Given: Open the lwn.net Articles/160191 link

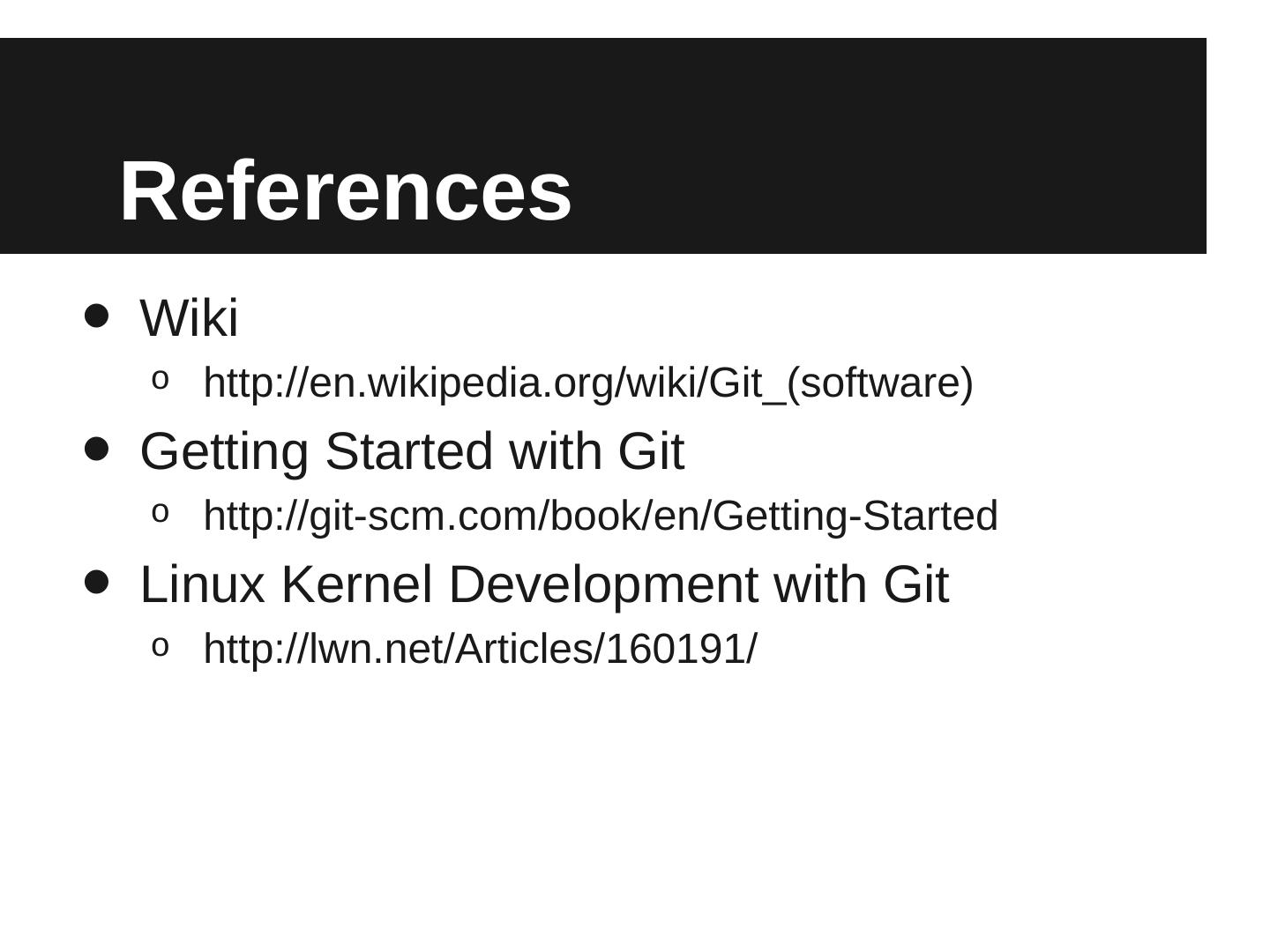Looking at the screenshot, I should tap(479, 649).
